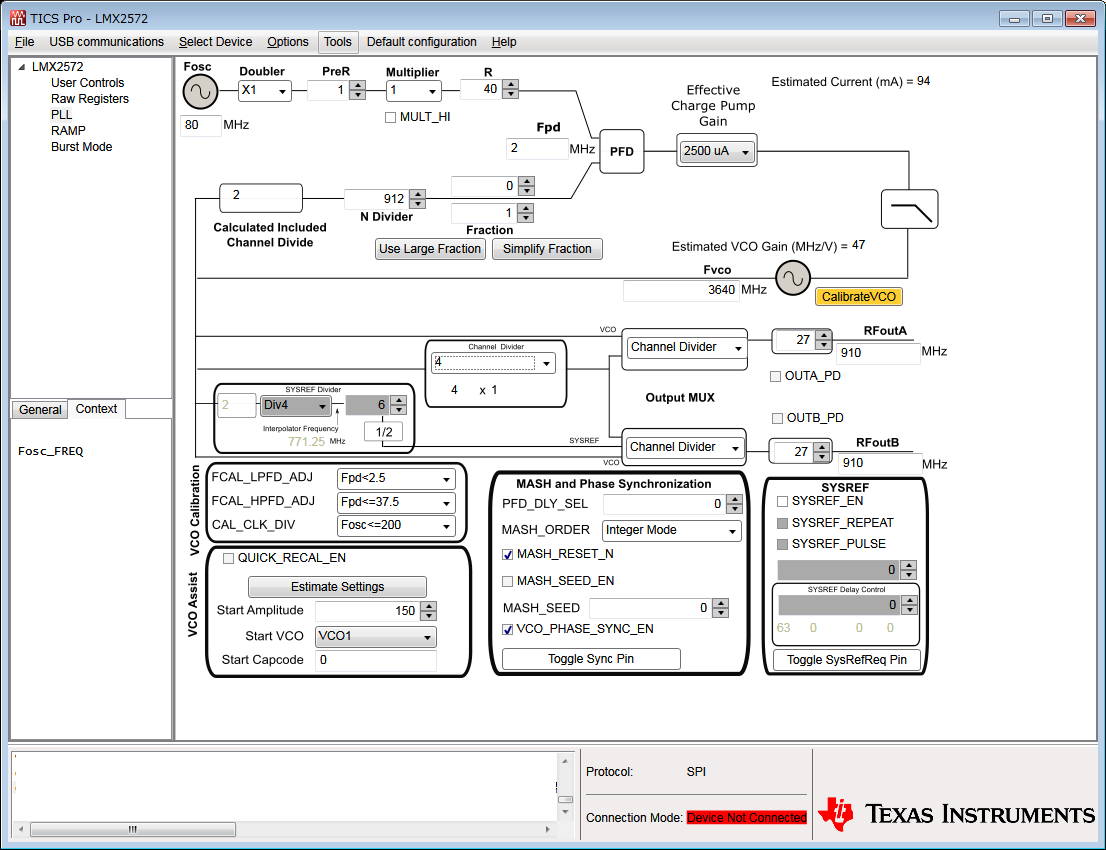This screenshot has width=1106, height=850.
Task: Click the Use Large Fraction button
Action: [430, 249]
